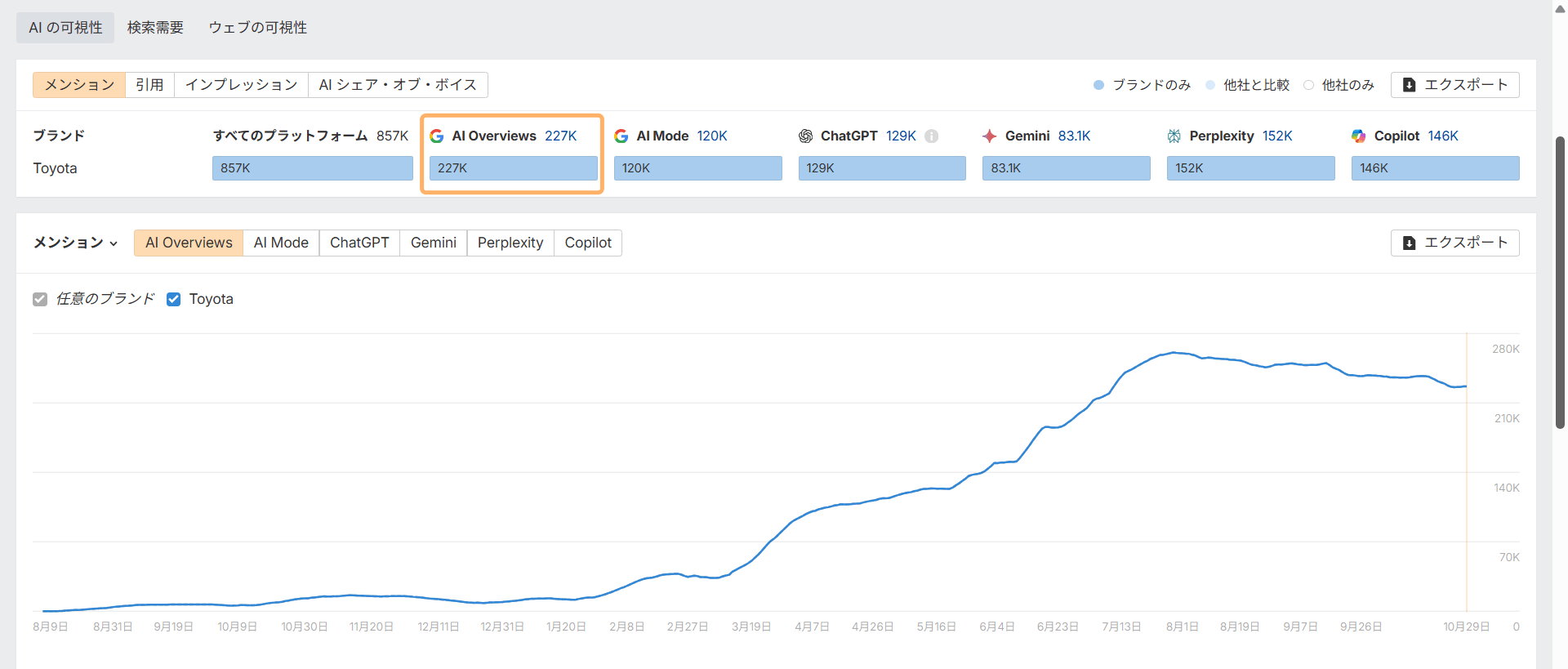Select ChatGPT chart tab
Viewport: 1568px width, 669px height.
359,243
